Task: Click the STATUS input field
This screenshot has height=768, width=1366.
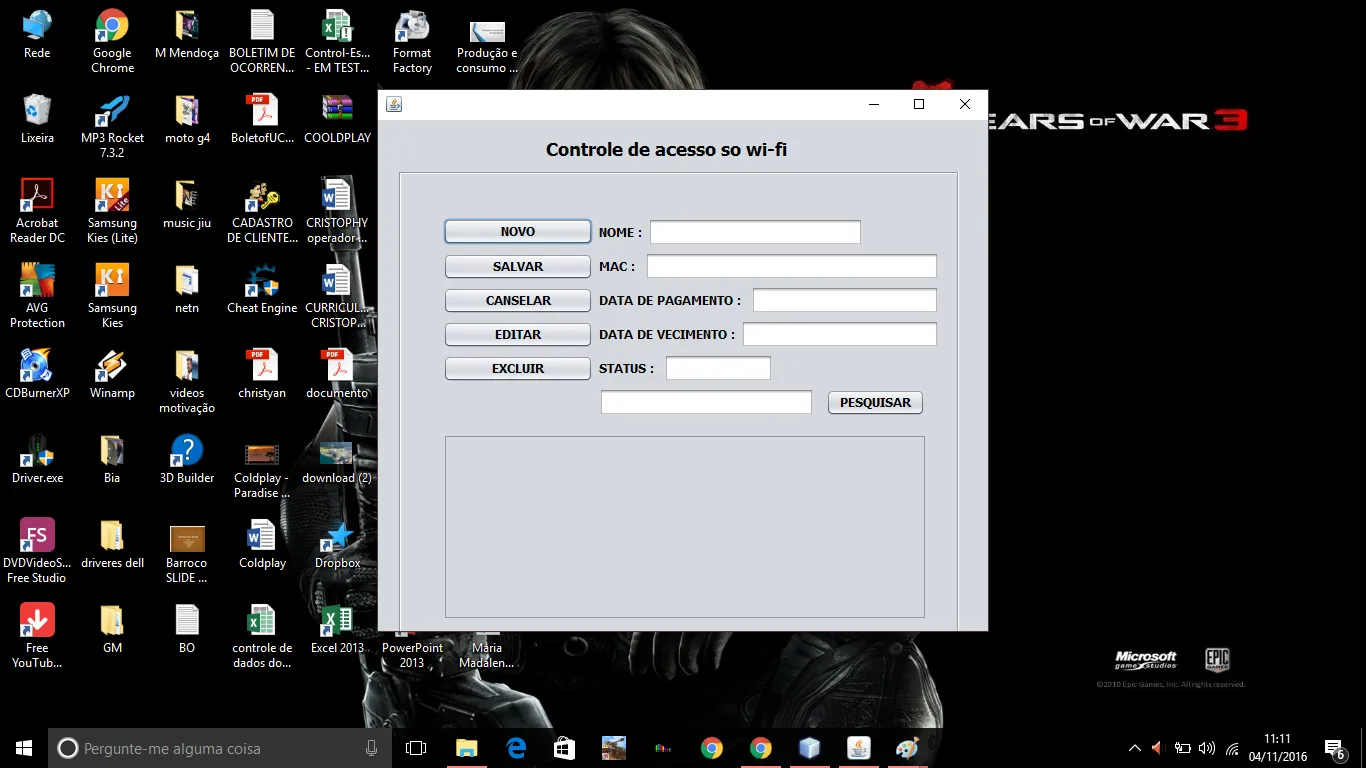Action: pos(718,368)
